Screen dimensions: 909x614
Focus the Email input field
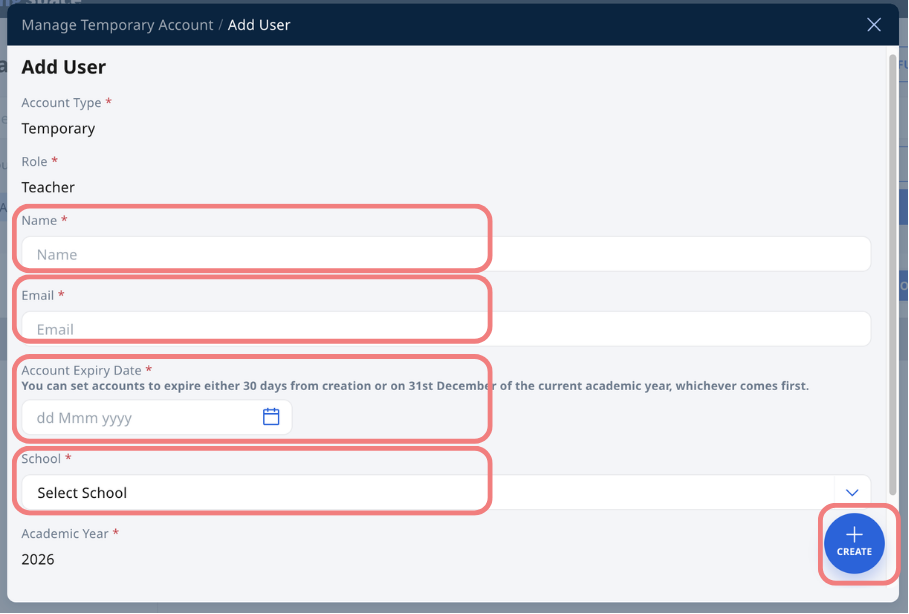446,329
